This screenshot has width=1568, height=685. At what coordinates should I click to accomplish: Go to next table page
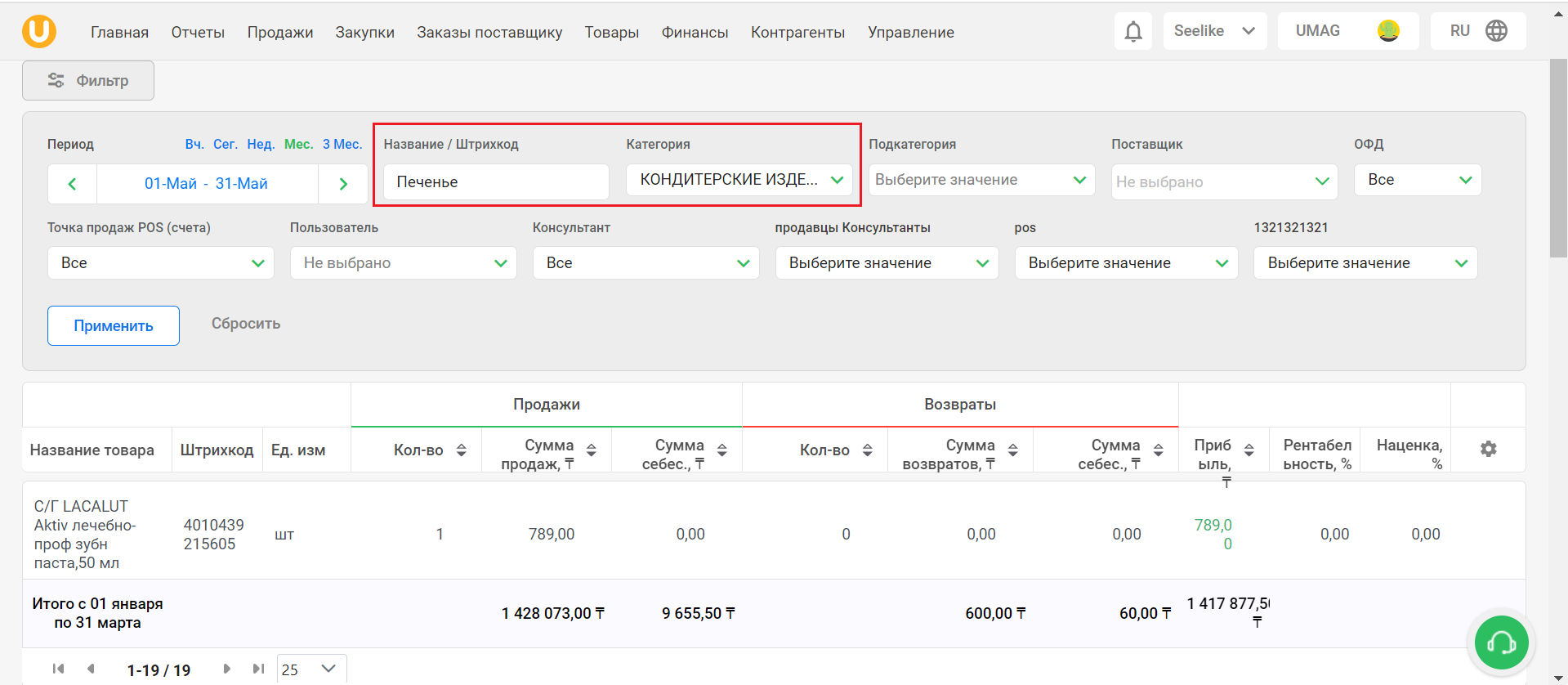[226, 669]
